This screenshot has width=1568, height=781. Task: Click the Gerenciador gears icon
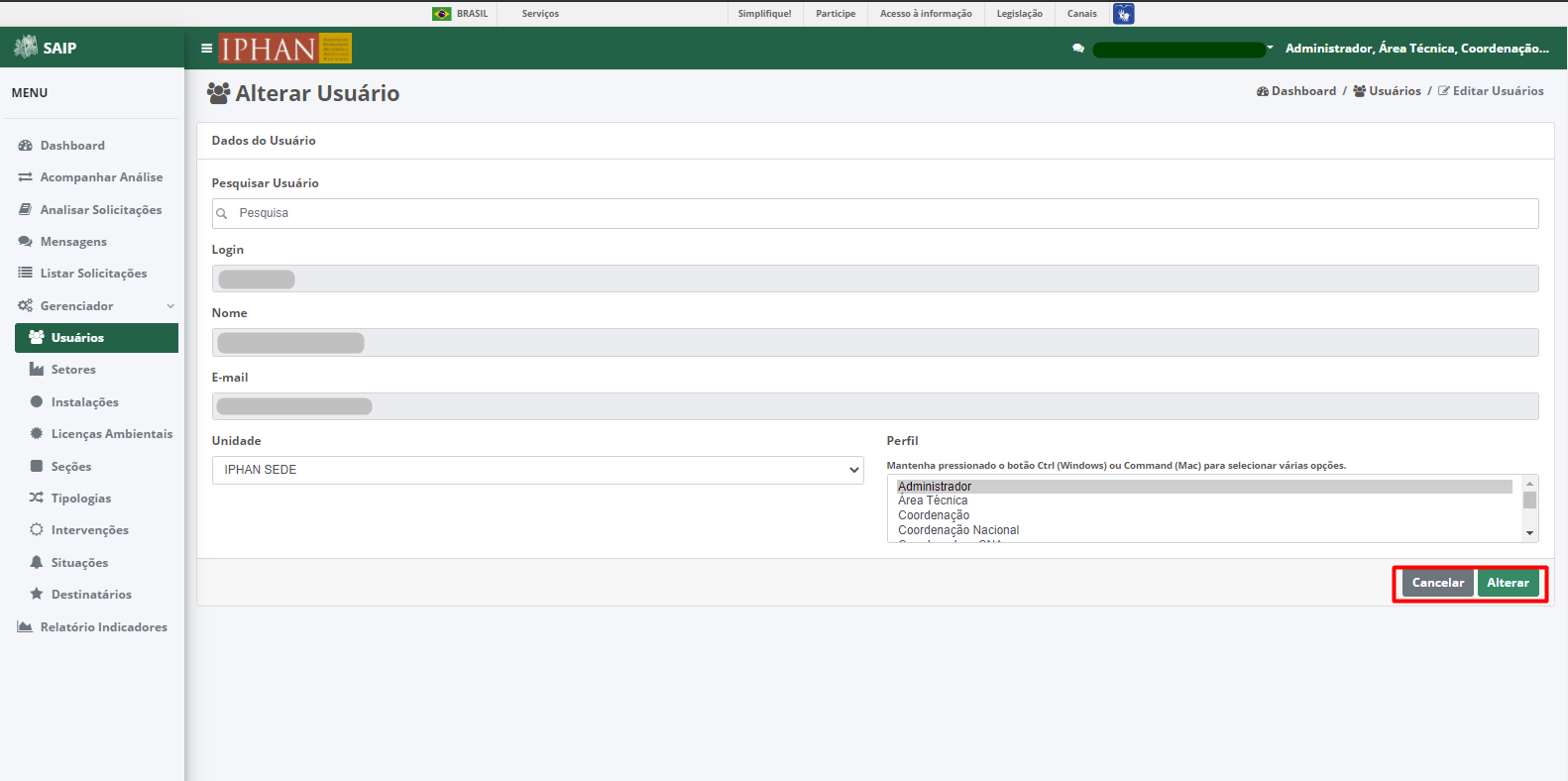tap(26, 306)
